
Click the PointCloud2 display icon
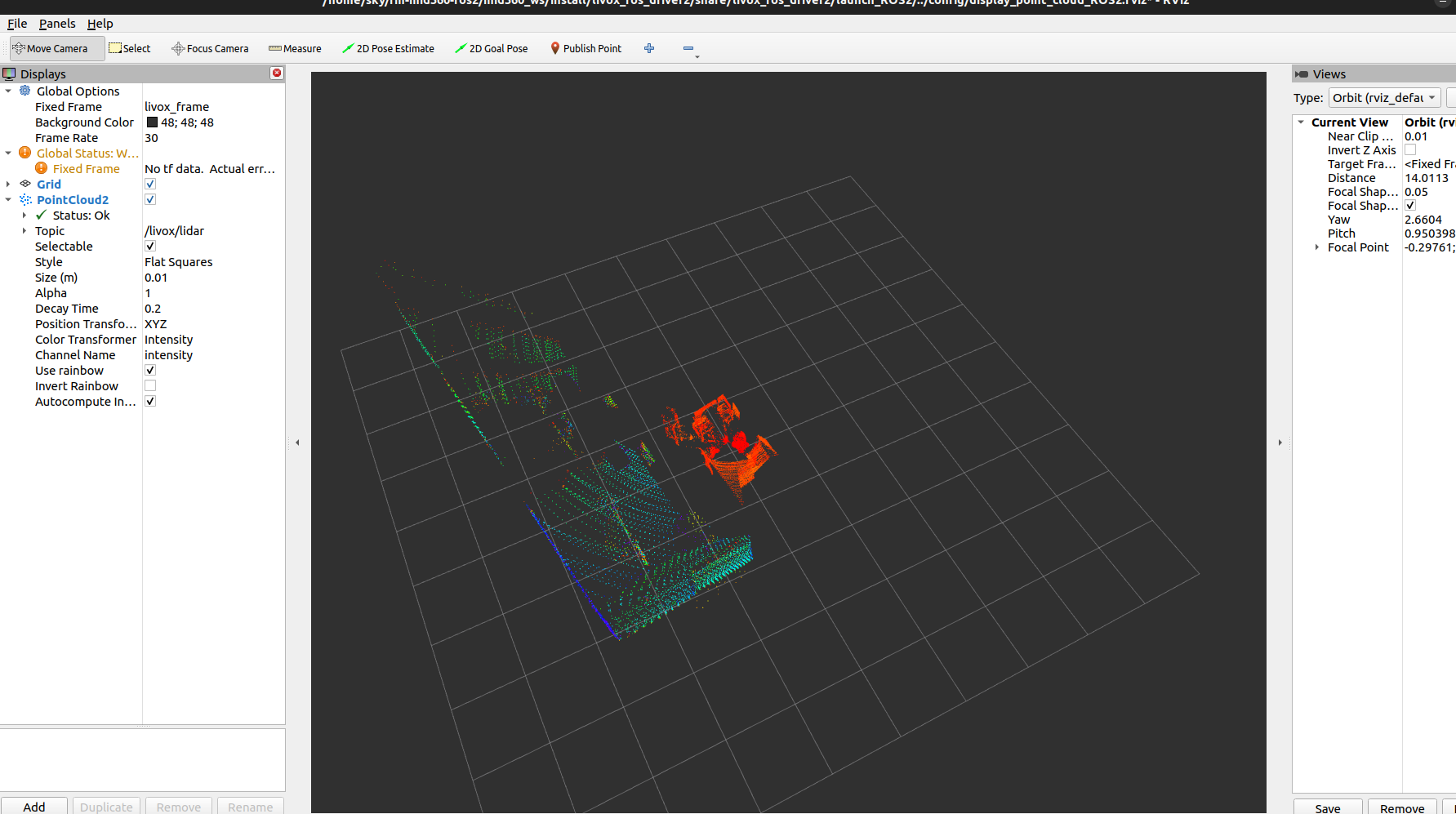(25, 199)
